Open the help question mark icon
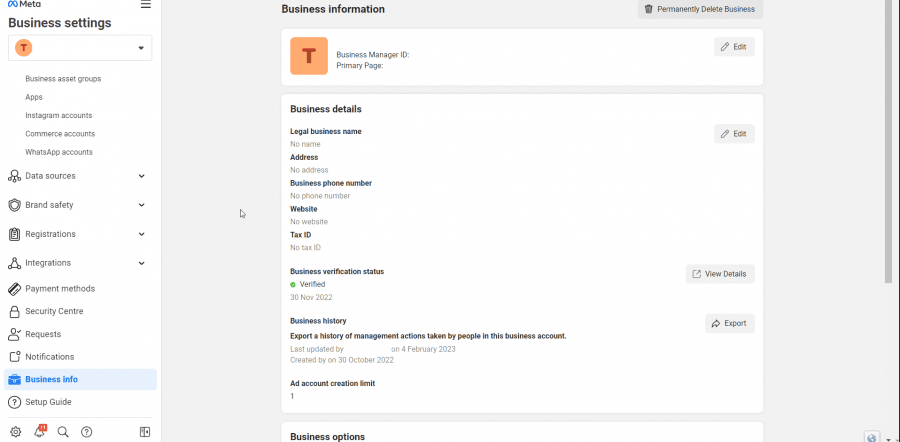900x442 pixels. point(87,432)
